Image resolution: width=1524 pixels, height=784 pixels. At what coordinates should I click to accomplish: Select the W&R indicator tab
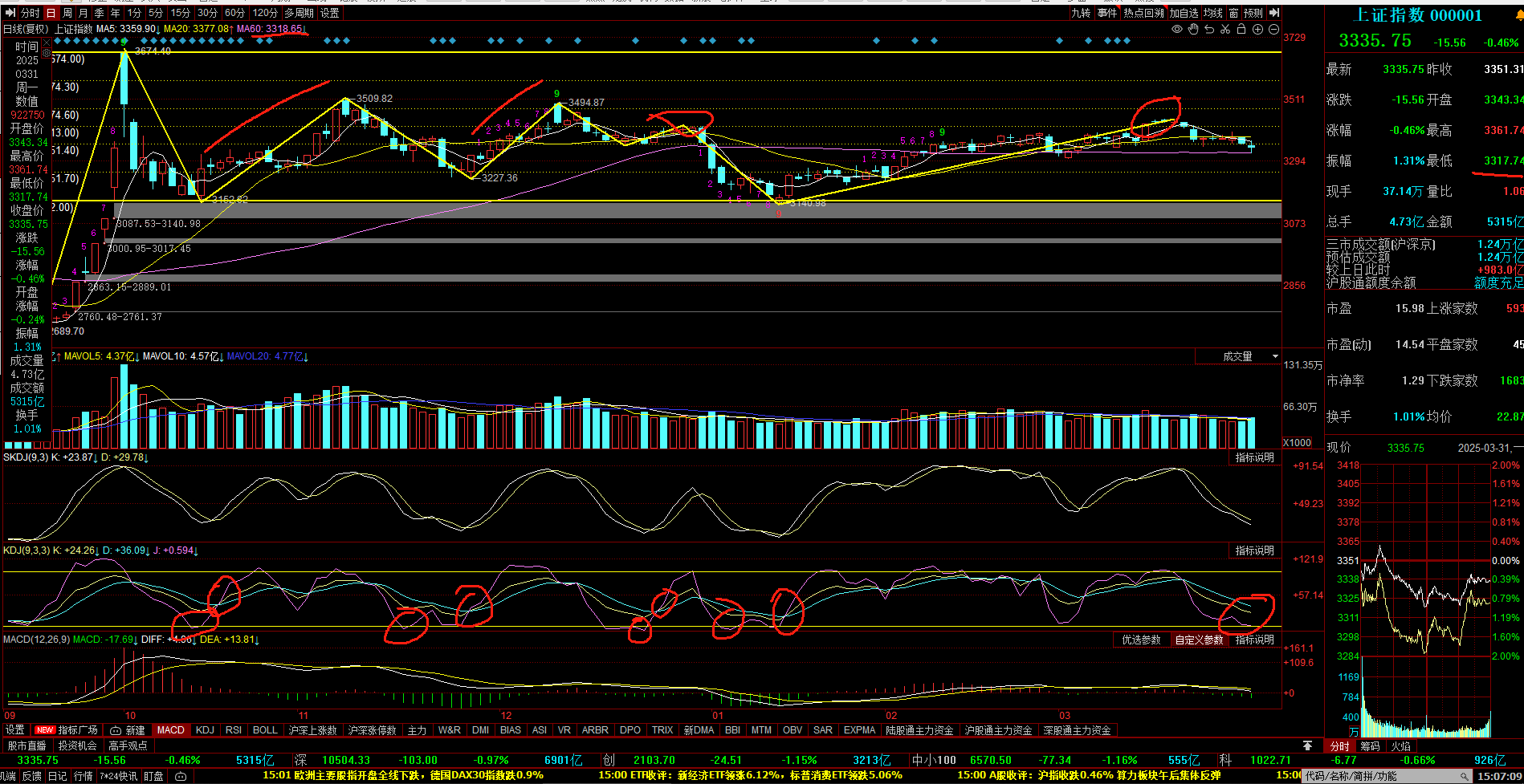pyautogui.click(x=450, y=730)
